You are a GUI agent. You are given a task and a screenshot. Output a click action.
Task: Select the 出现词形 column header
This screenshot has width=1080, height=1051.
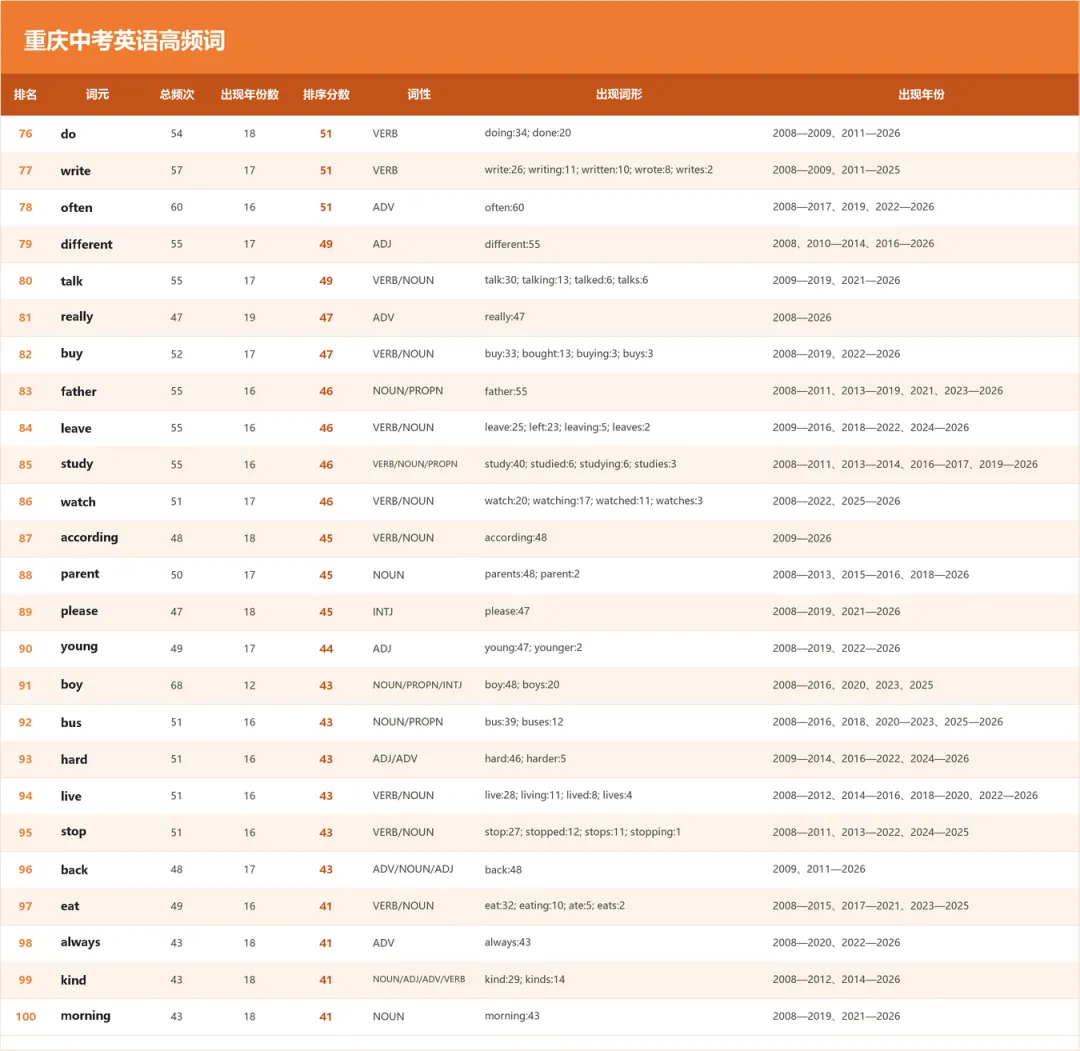pyautogui.click(x=619, y=94)
